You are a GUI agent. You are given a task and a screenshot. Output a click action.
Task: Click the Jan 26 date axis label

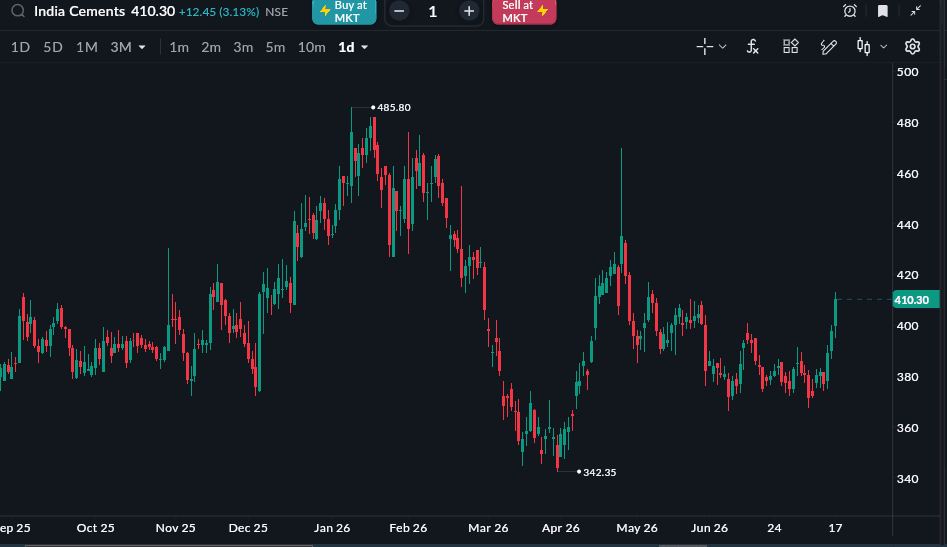[x=332, y=528]
